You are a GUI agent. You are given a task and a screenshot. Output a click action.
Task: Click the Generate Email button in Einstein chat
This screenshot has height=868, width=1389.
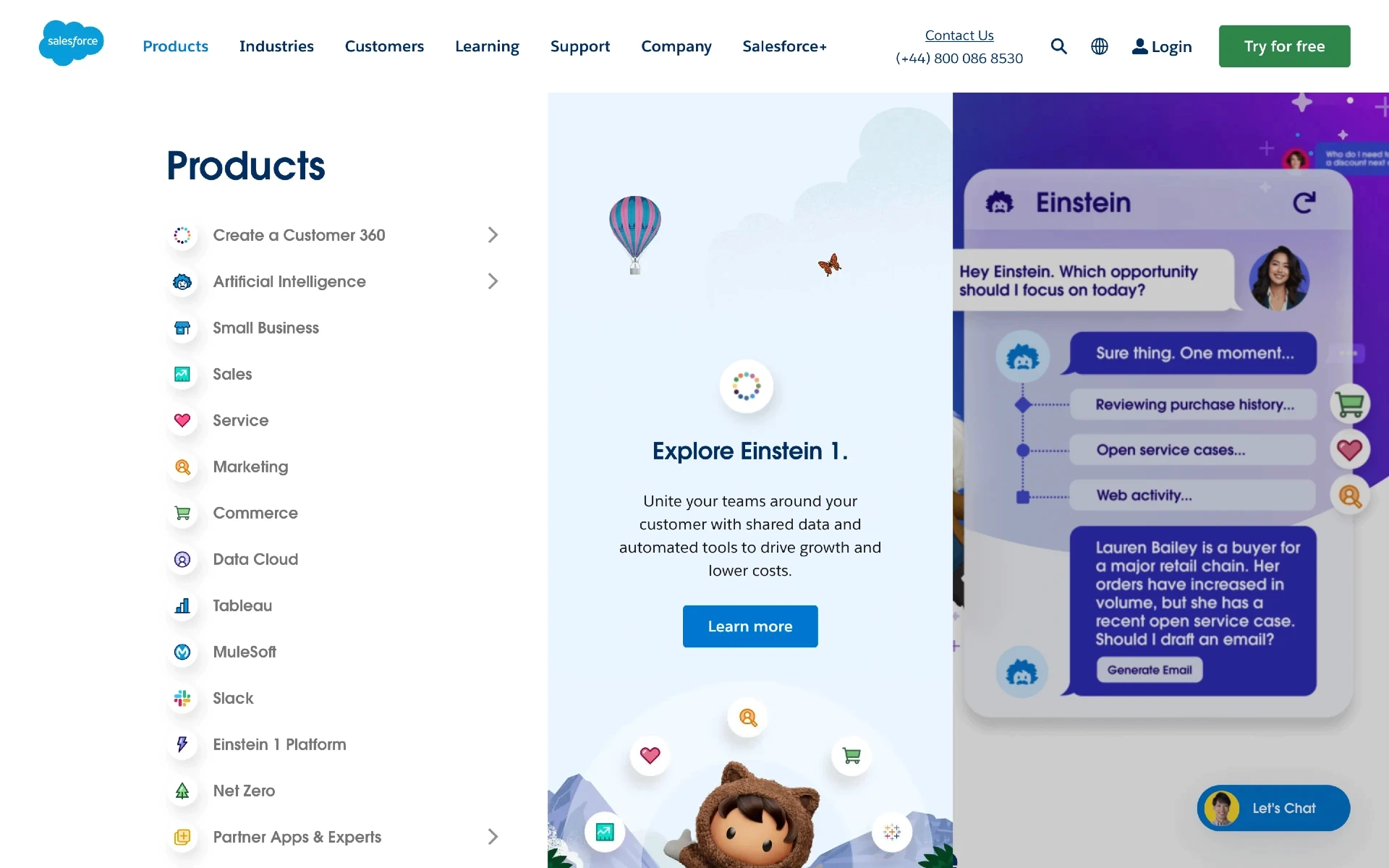click(1149, 668)
